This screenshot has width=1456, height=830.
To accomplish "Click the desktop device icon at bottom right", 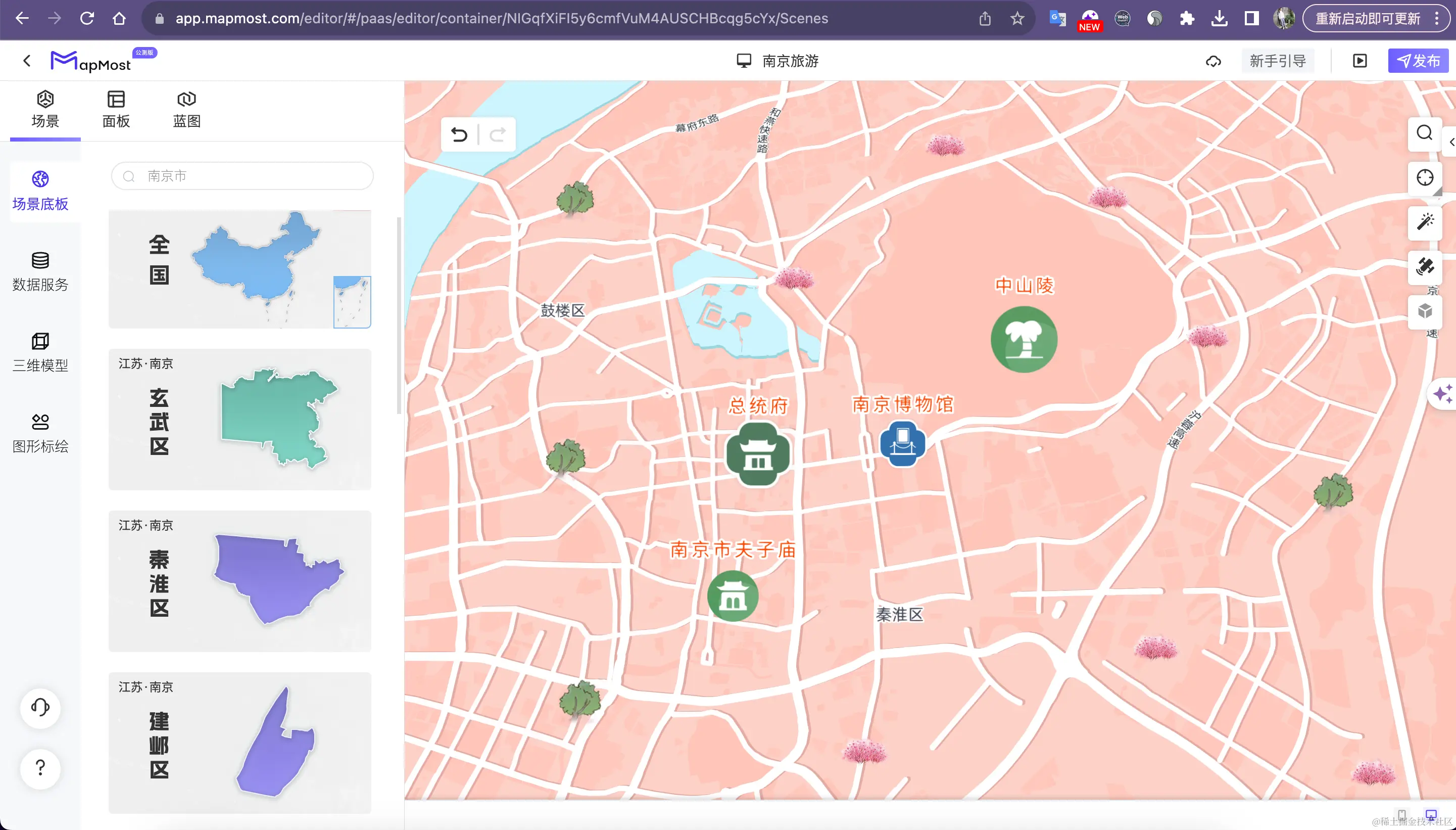I will 1431,815.
